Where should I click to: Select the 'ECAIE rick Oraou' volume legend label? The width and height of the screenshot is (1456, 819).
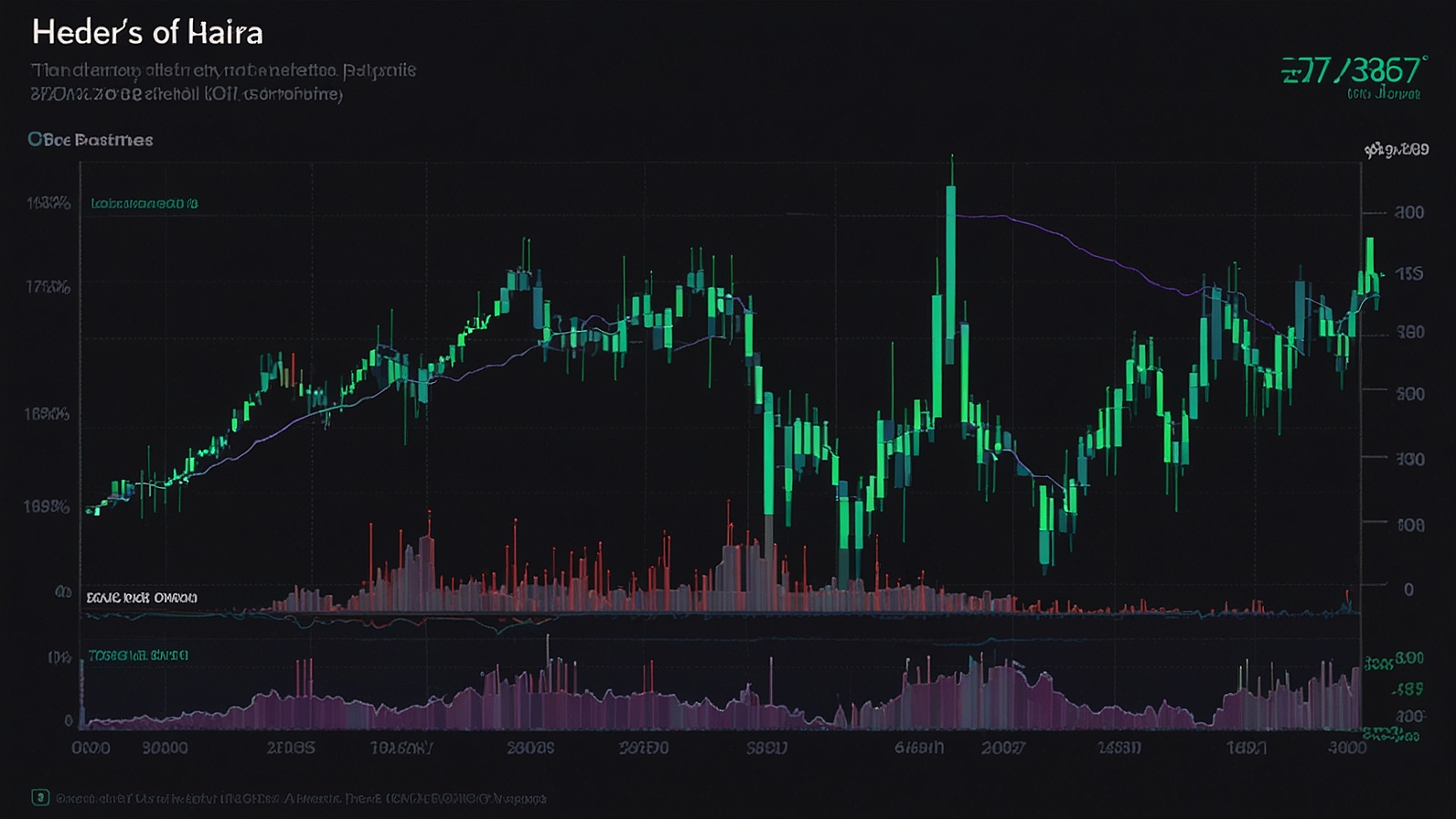[x=142, y=598]
